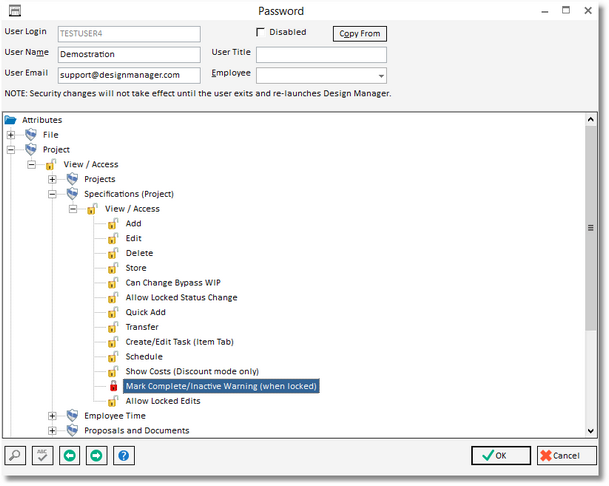
Task: Click the spell check ABC button
Action: click(42, 455)
